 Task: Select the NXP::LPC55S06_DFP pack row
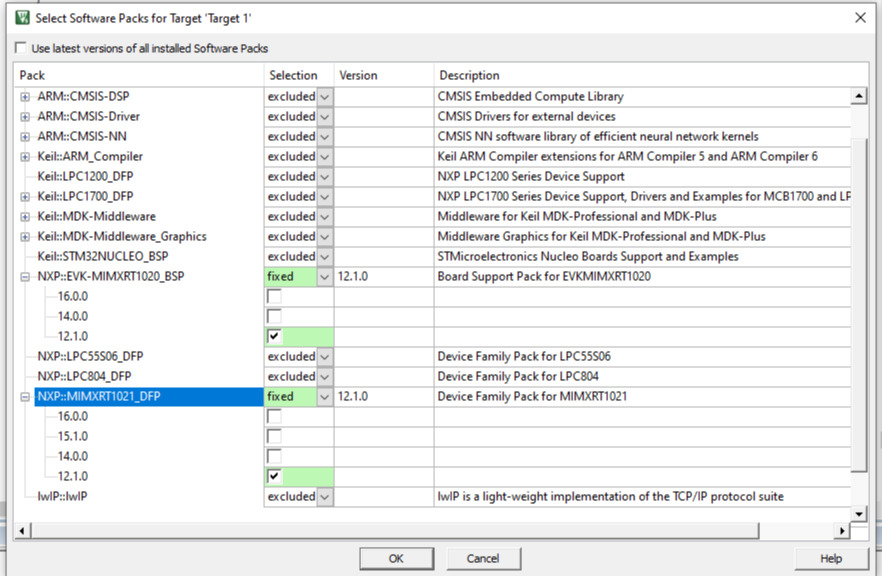(100, 356)
